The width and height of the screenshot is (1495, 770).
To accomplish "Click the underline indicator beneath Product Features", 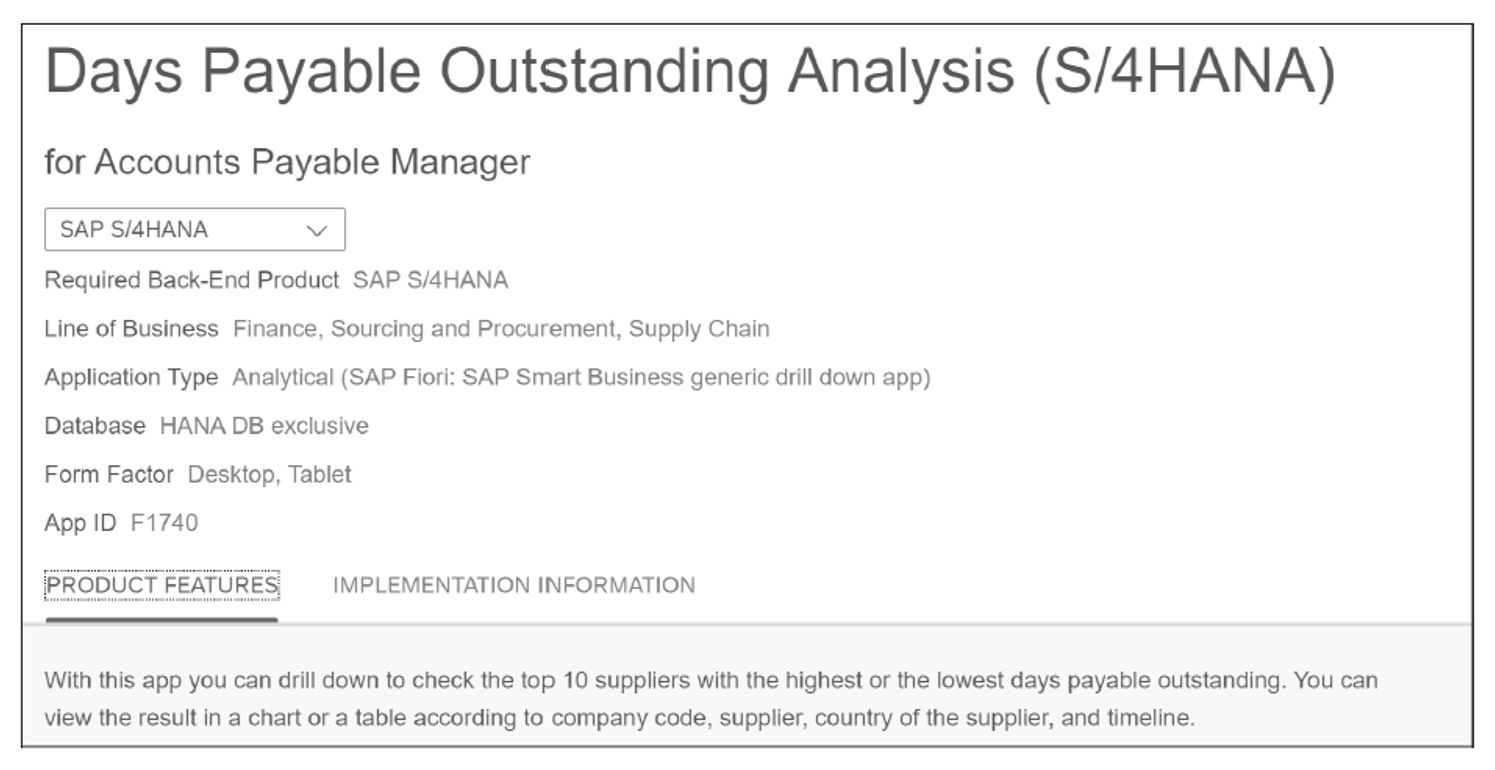I will (162, 620).
